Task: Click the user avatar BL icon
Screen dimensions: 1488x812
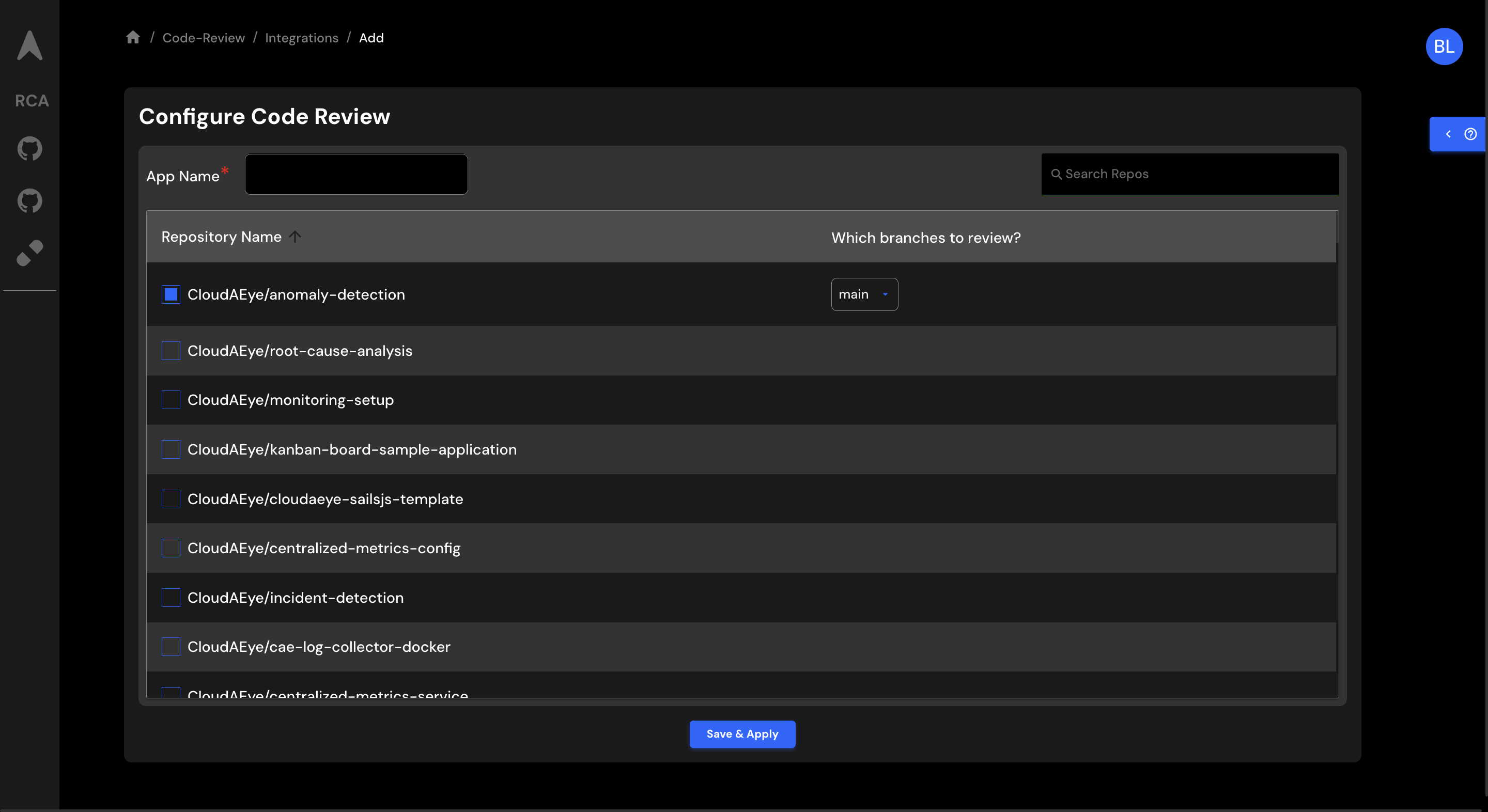Action: pyautogui.click(x=1444, y=46)
